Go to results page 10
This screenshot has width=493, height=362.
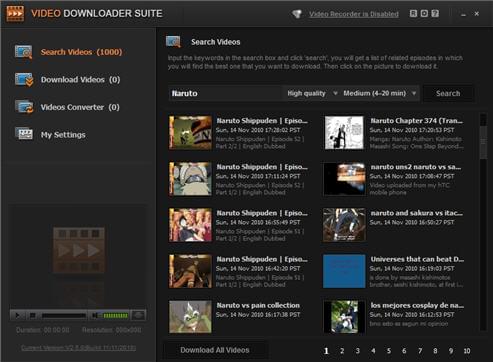[x=467, y=351]
